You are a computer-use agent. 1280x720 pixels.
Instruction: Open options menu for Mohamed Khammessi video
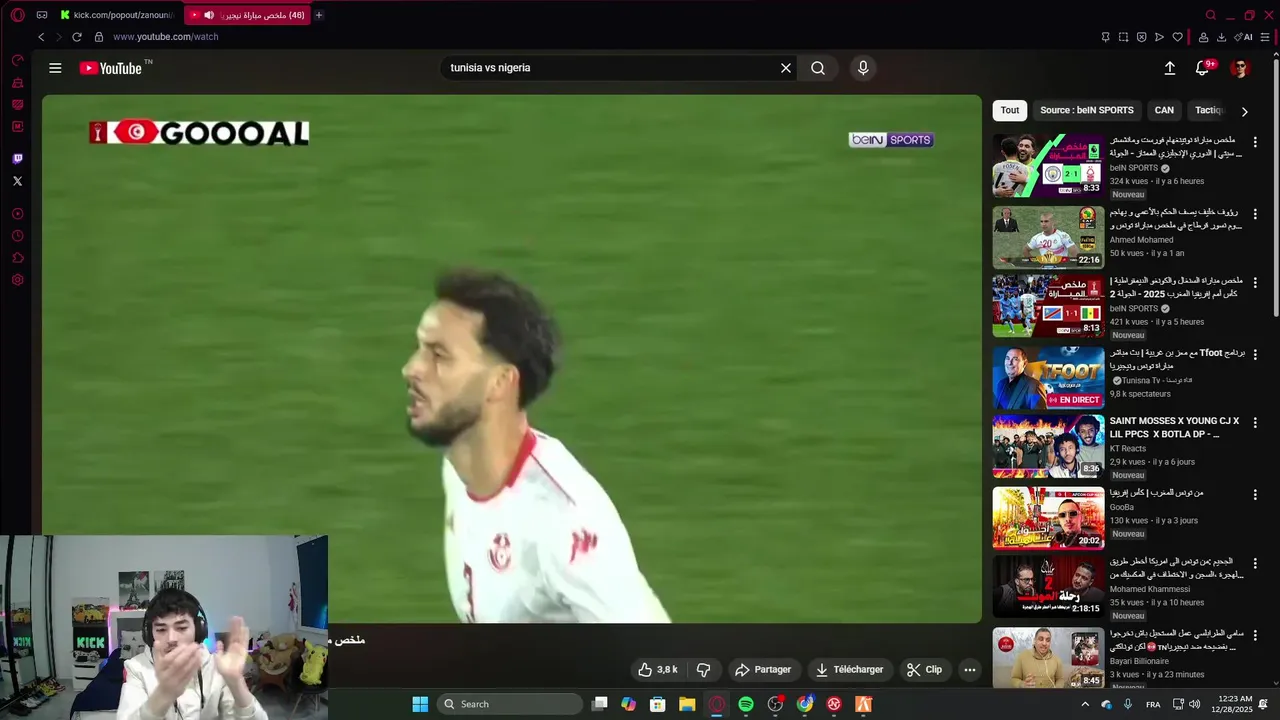pos(1255,564)
